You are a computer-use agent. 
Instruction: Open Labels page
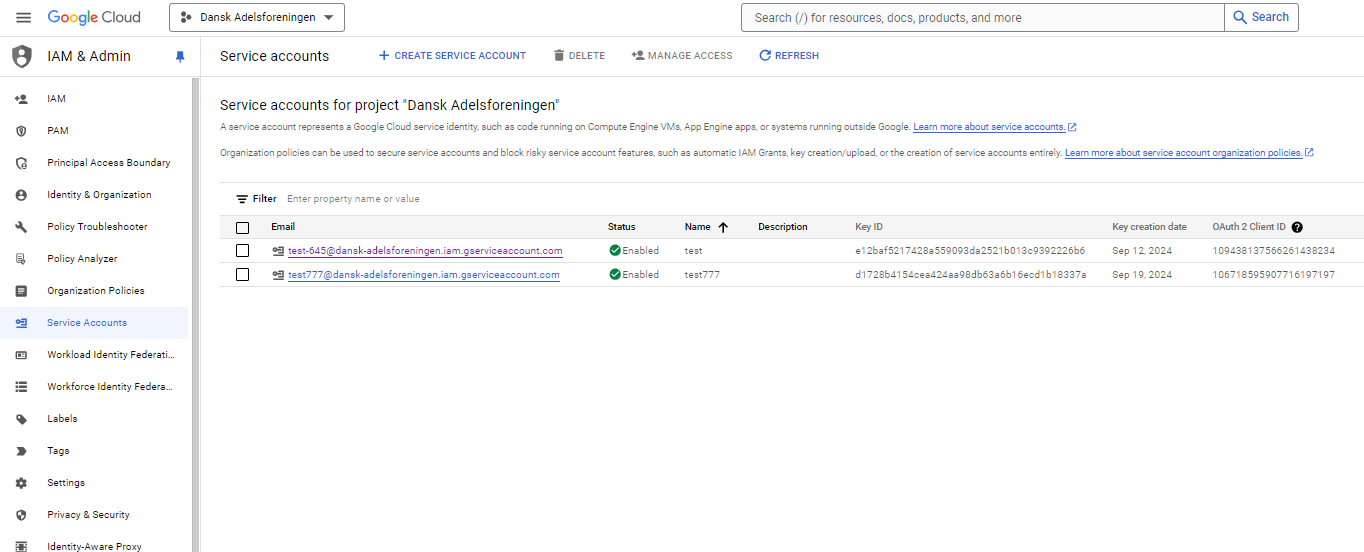[x=62, y=419]
